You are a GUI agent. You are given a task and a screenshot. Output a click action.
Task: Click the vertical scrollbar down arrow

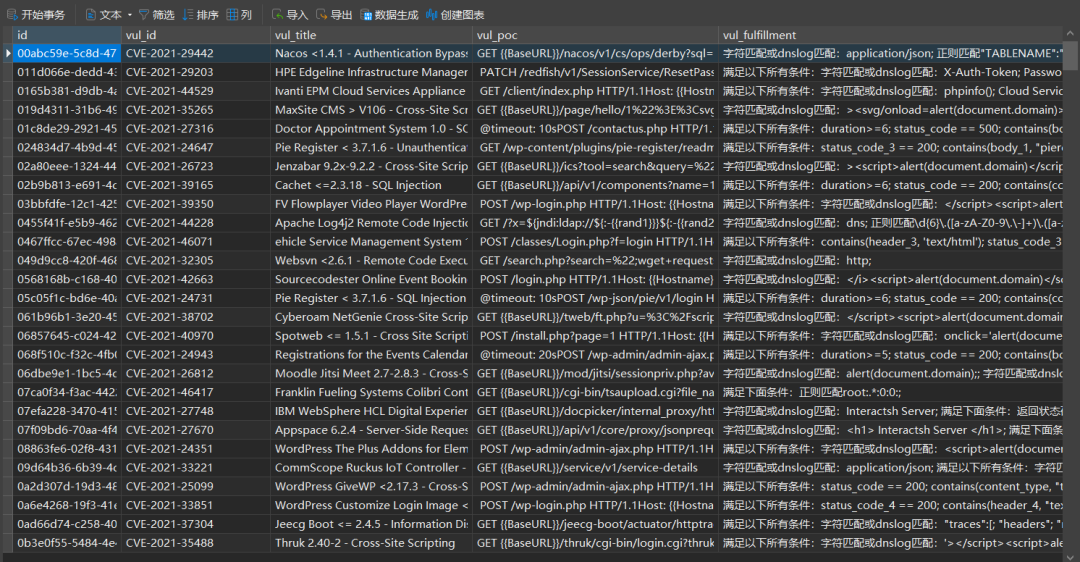pos(1070,556)
